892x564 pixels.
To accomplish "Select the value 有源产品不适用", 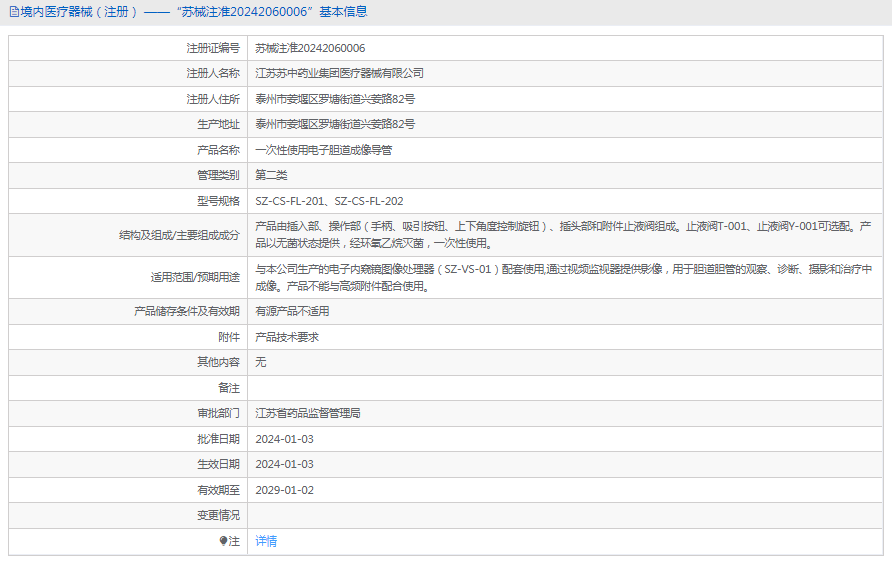I will click(x=292, y=311).
